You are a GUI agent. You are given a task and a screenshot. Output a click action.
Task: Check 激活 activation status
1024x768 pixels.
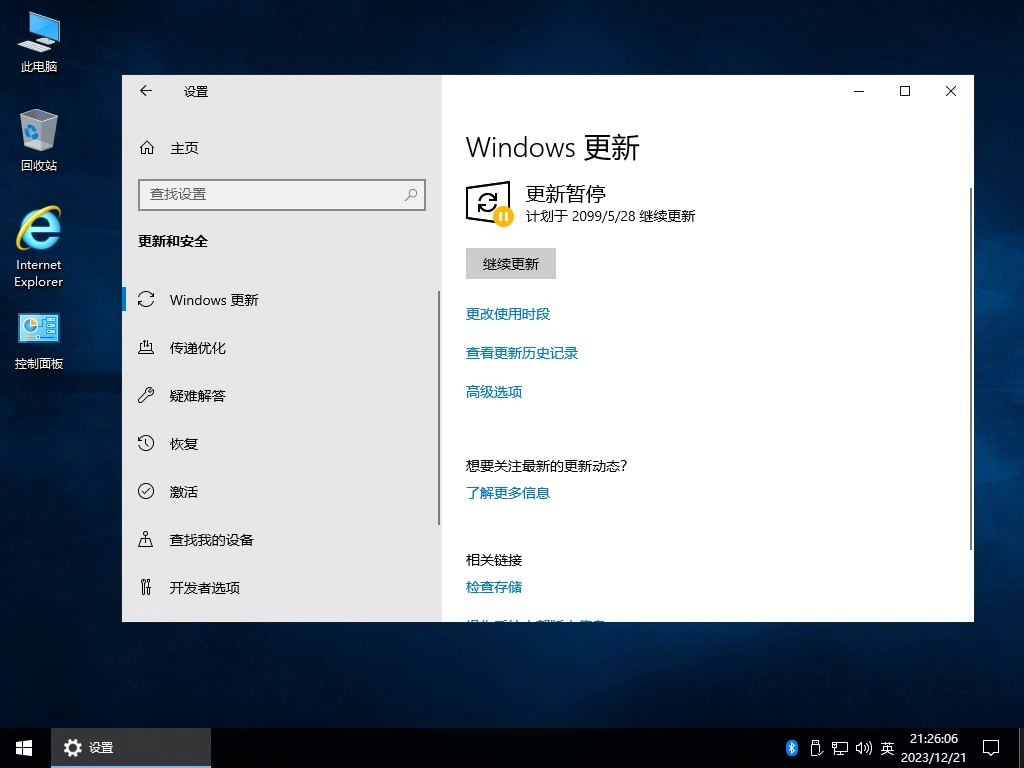(x=184, y=491)
